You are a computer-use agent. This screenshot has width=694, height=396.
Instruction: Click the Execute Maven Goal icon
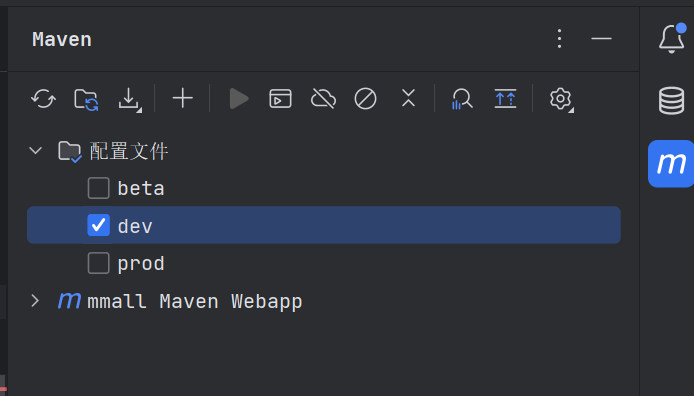point(281,99)
